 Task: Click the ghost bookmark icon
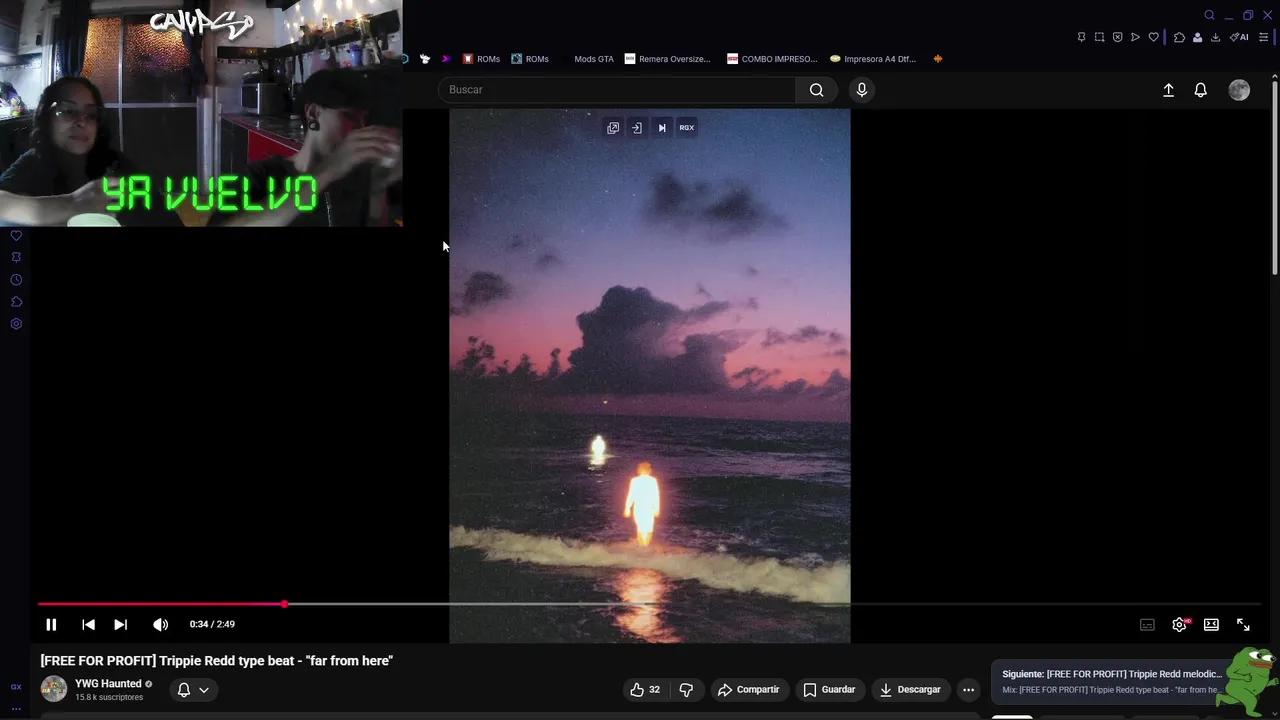[x=425, y=59]
